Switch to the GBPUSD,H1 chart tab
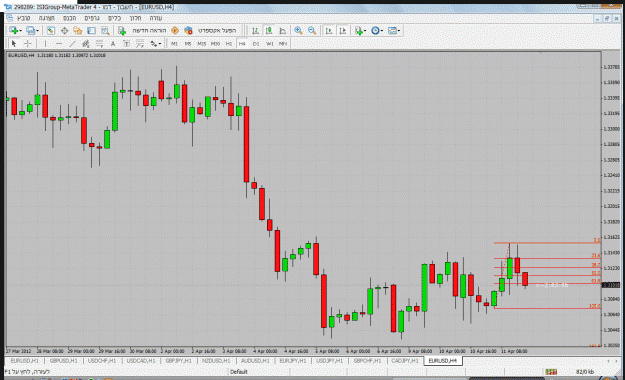The height and width of the screenshot is (380, 625). tap(64, 361)
